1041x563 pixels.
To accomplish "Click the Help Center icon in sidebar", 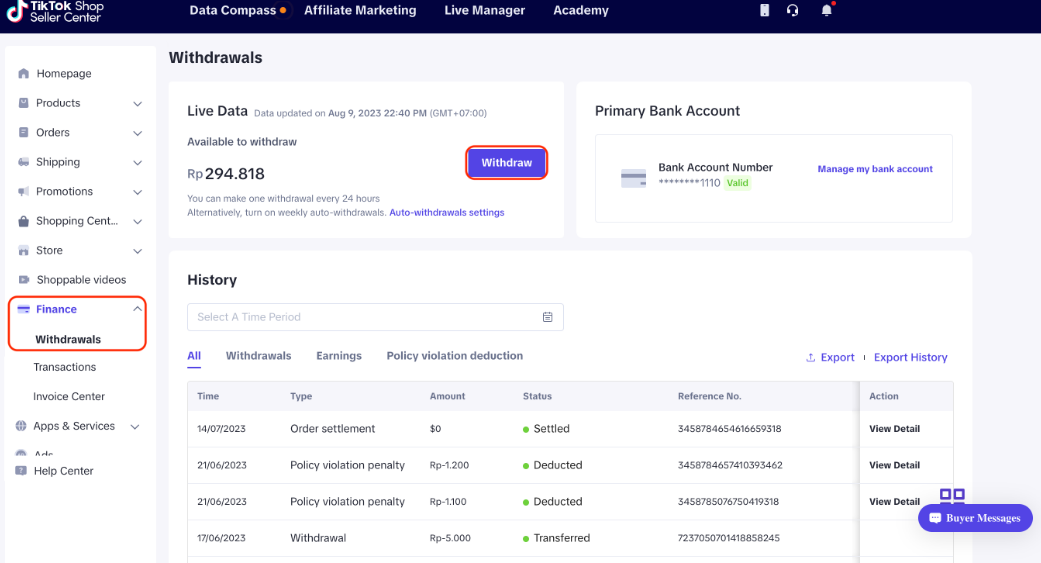I will click(21, 471).
